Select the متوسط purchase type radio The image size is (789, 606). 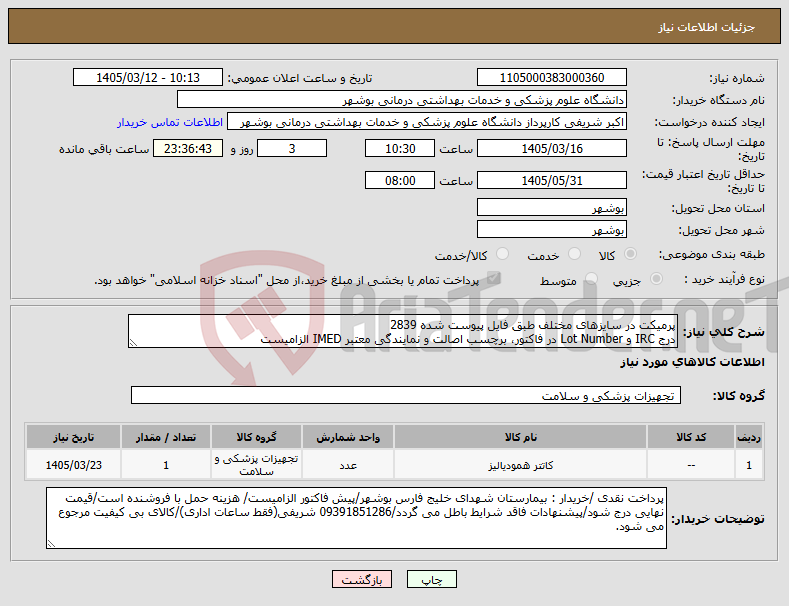591,279
